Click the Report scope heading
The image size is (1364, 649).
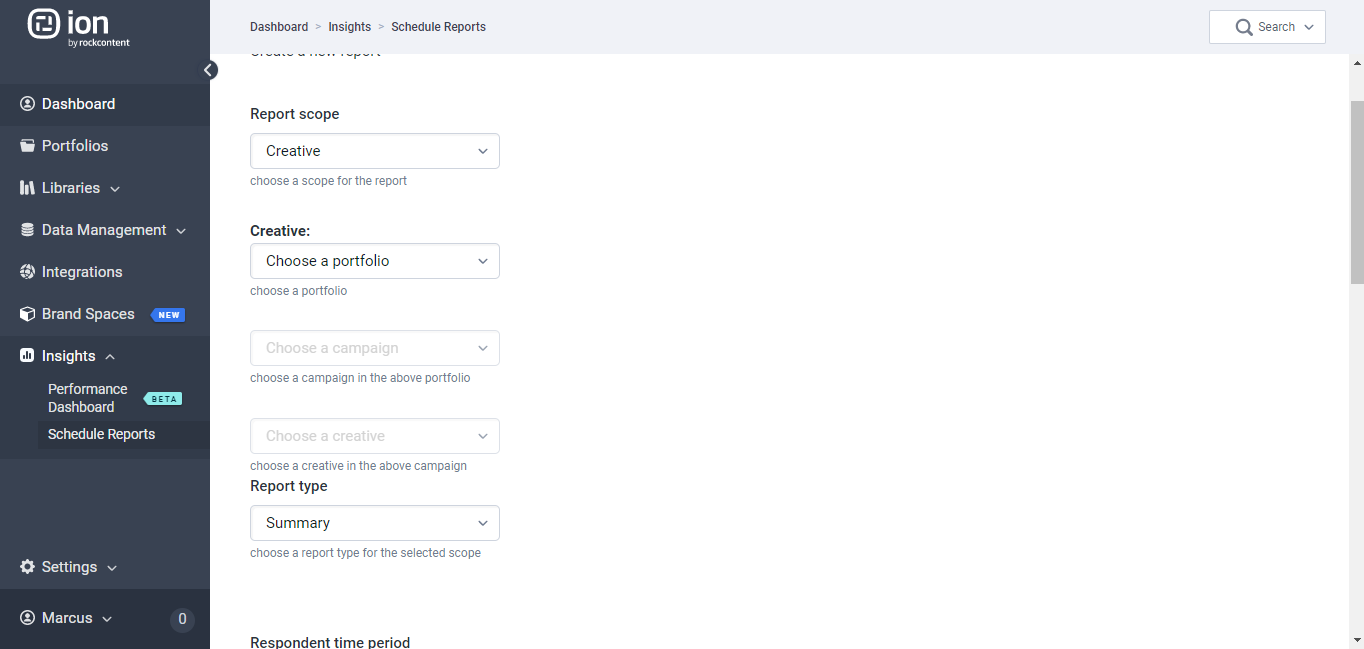pyautogui.click(x=295, y=114)
